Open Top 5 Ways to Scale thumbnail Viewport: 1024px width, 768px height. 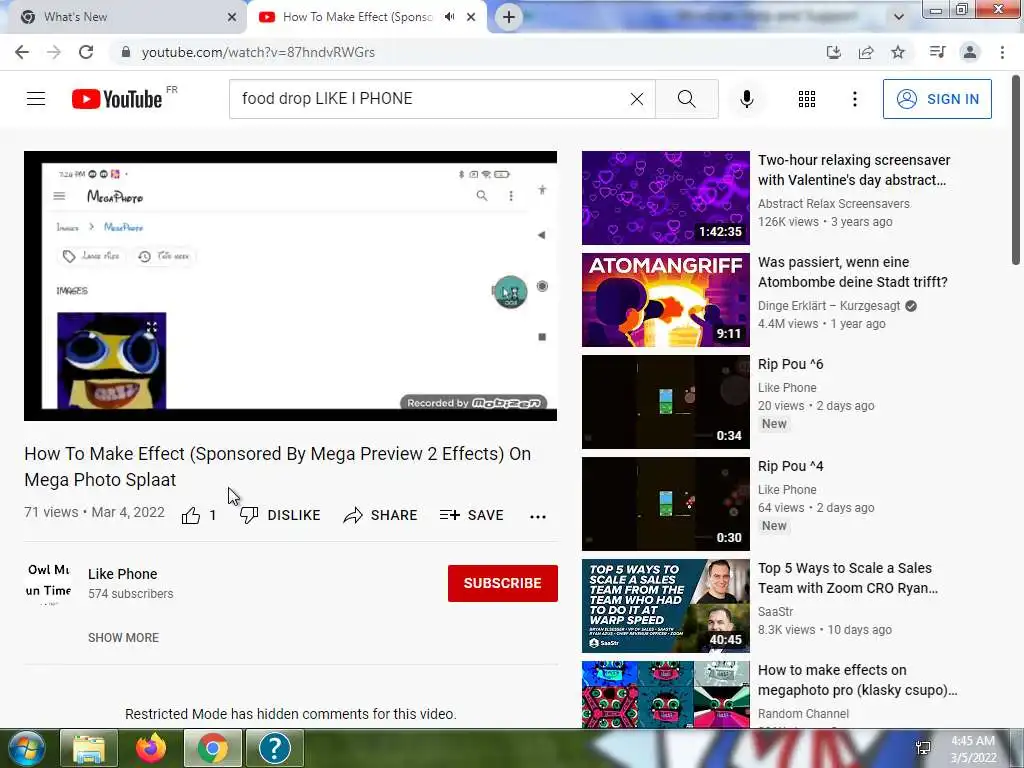click(x=665, y=605)
